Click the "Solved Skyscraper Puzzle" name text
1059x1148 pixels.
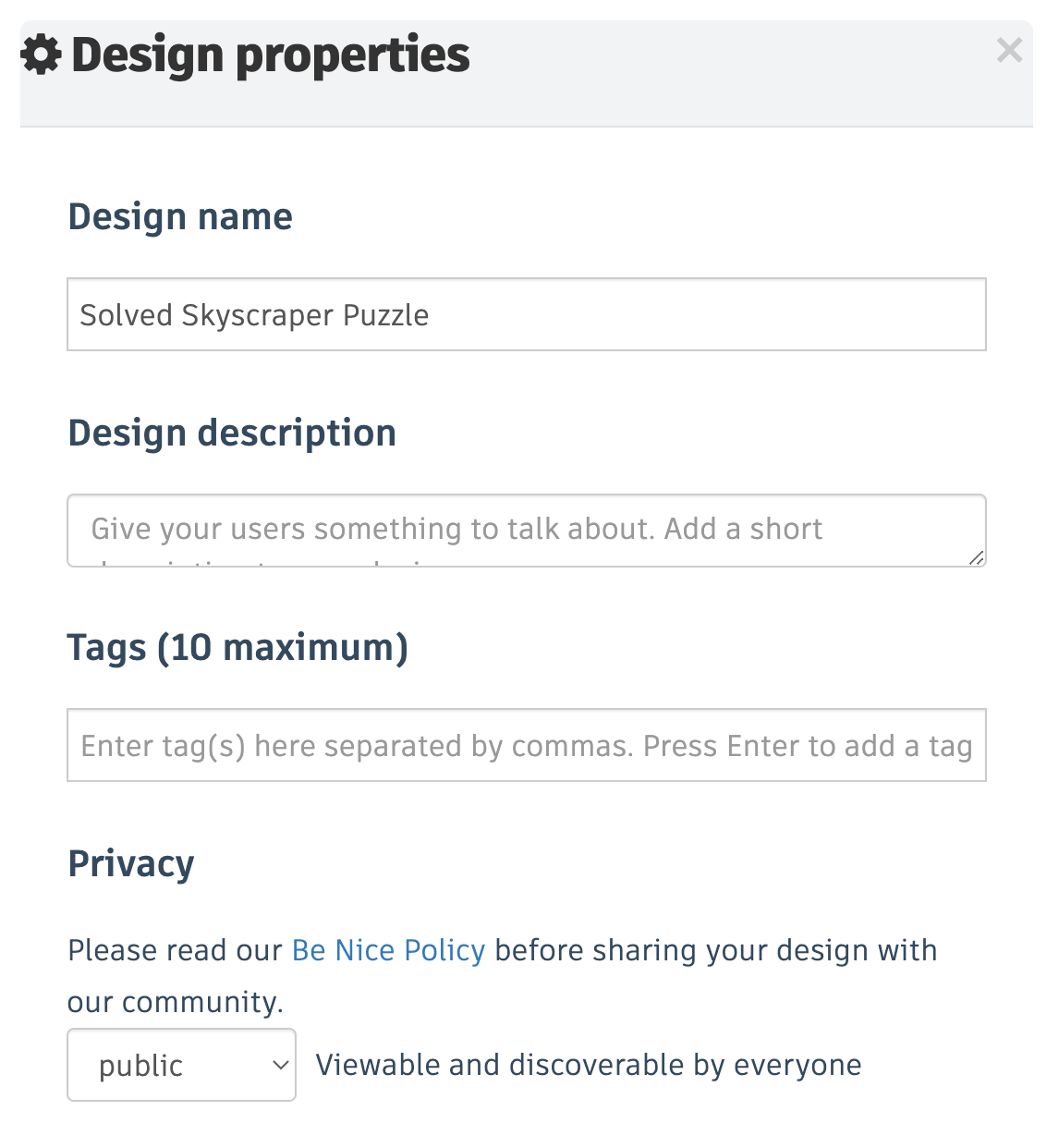[x=254, y=315]
